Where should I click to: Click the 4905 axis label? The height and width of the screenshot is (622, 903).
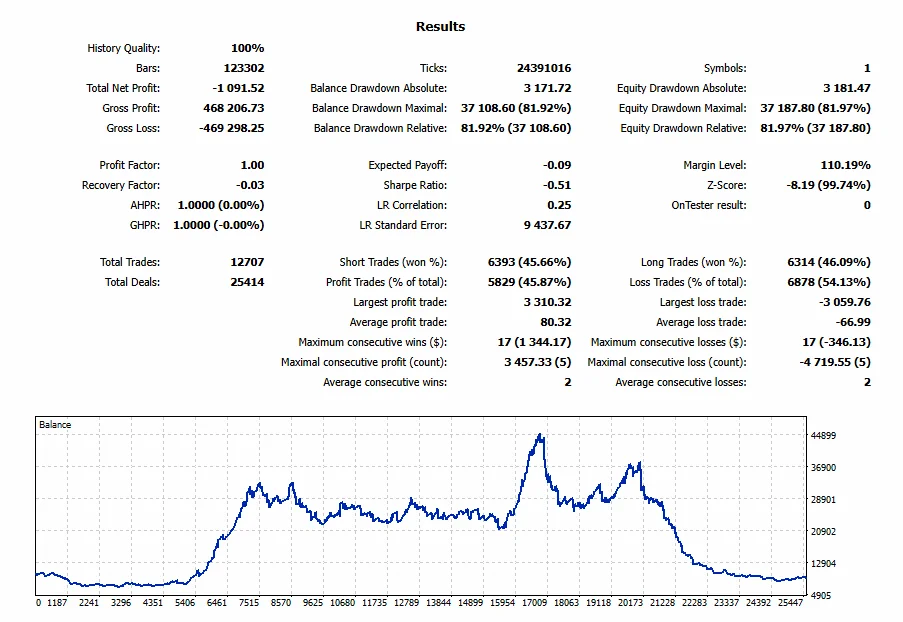821,596
